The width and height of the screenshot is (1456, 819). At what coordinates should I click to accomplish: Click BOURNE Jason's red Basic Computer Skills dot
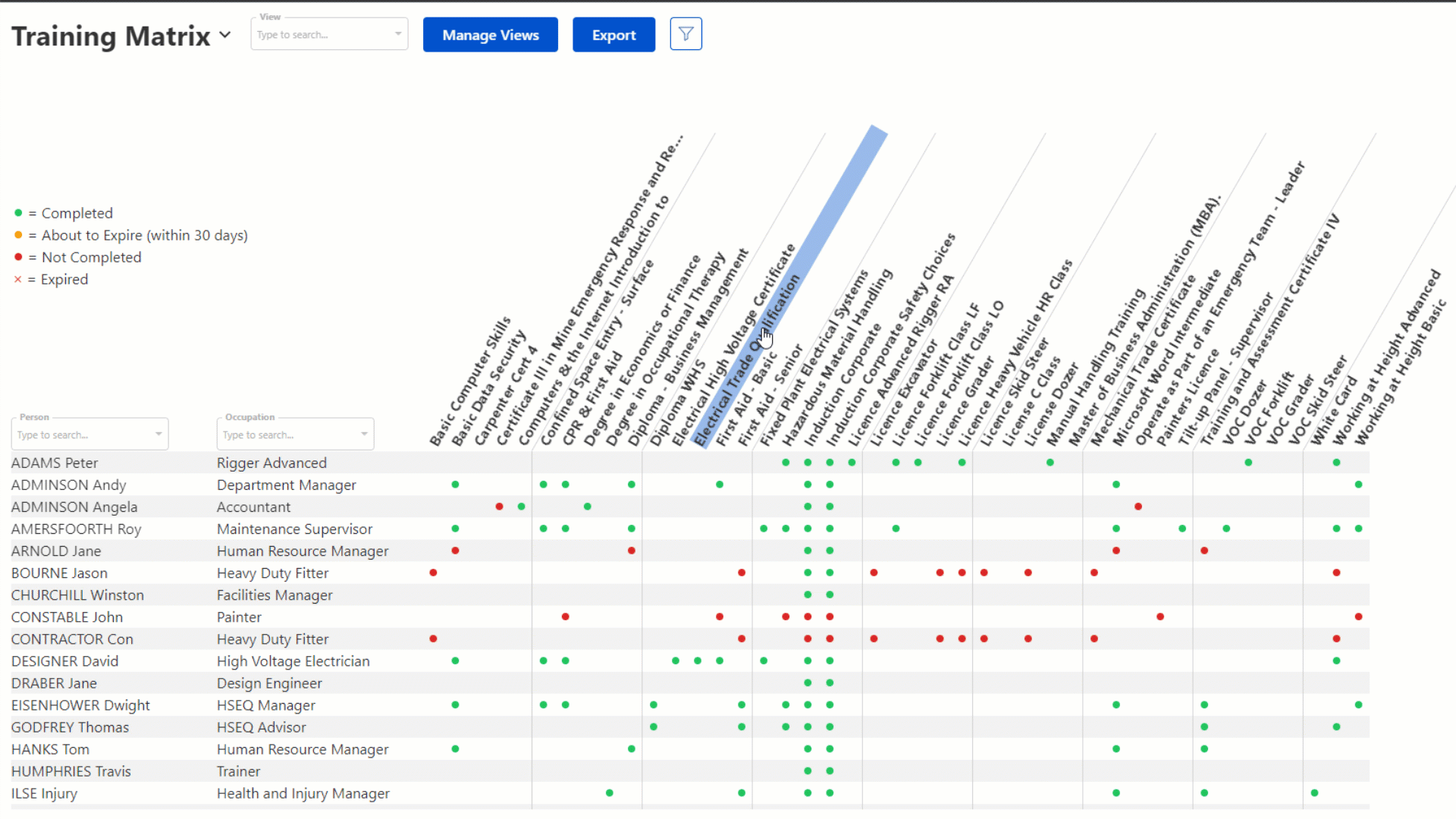(433, 573)
